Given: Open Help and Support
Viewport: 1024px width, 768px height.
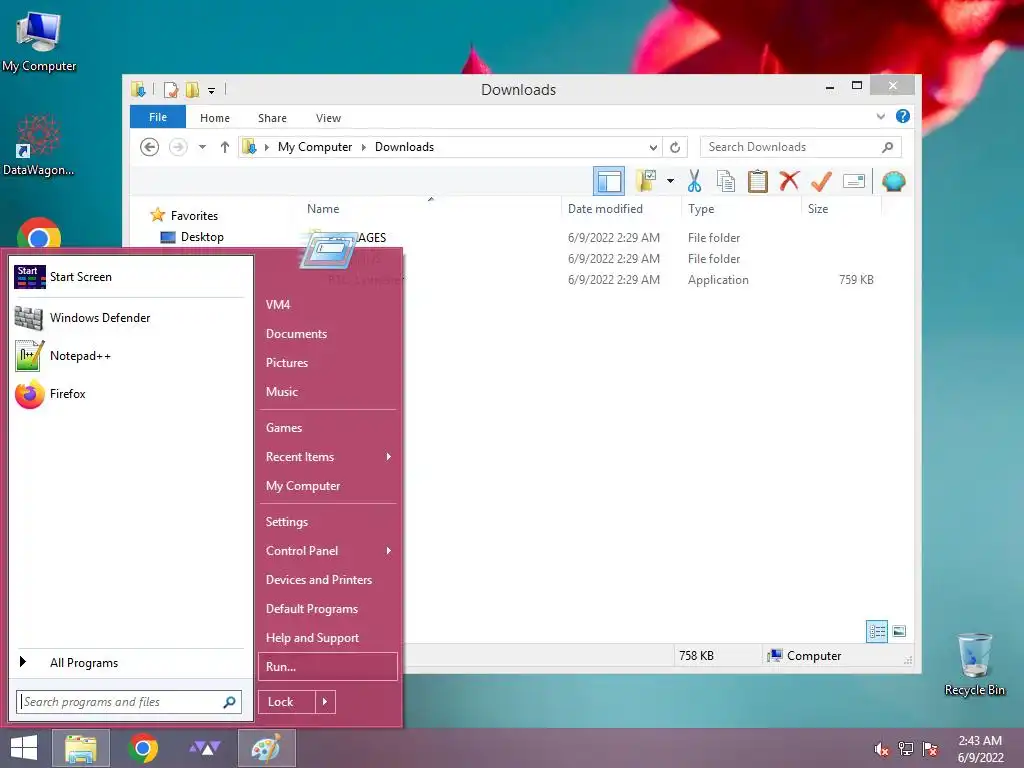Looking at the screenshot, I should (327, 638).
